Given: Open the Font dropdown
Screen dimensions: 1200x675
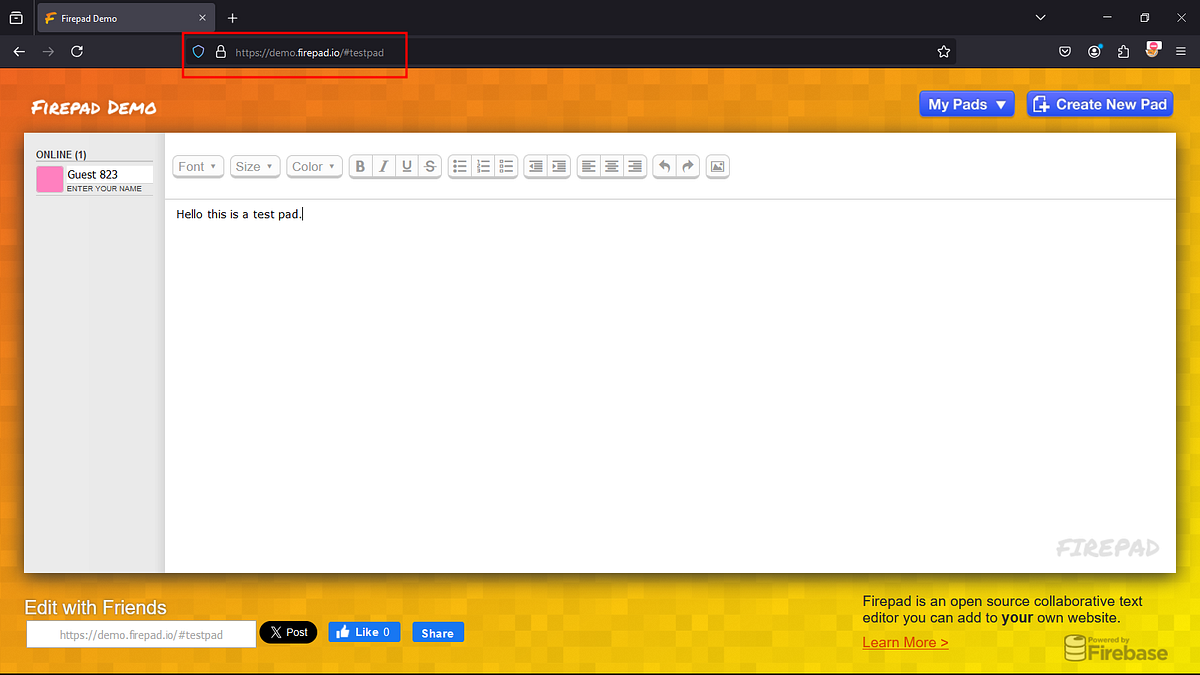Looking at the screenshot, I should pos(197,166).
